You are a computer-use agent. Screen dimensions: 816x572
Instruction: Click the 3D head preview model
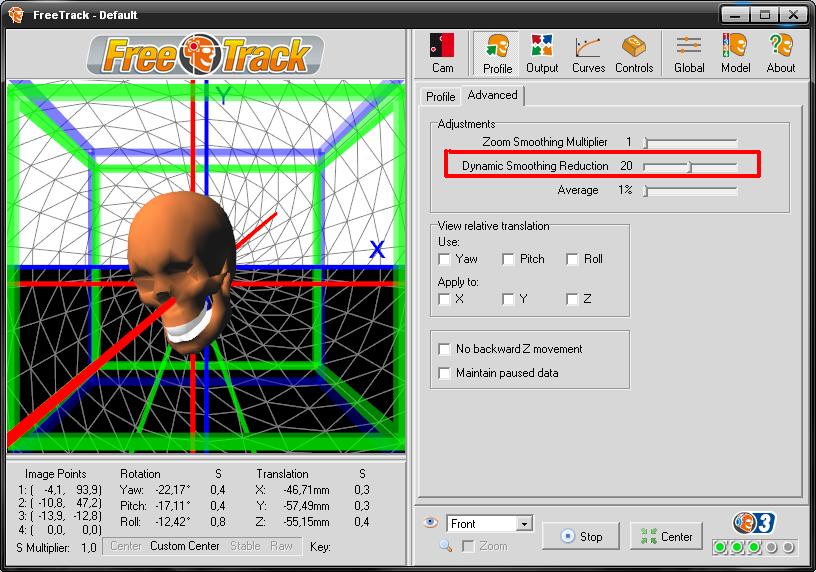pos(182,271)
